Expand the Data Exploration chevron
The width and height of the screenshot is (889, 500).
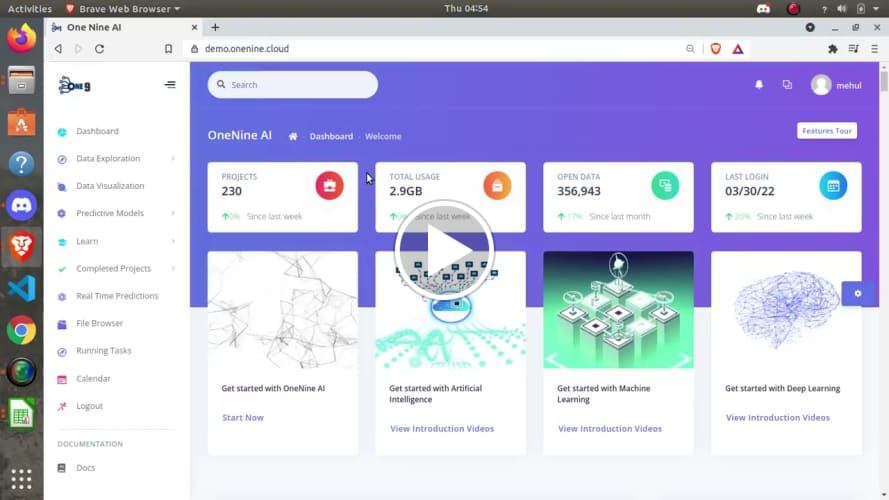pos(173,159)
